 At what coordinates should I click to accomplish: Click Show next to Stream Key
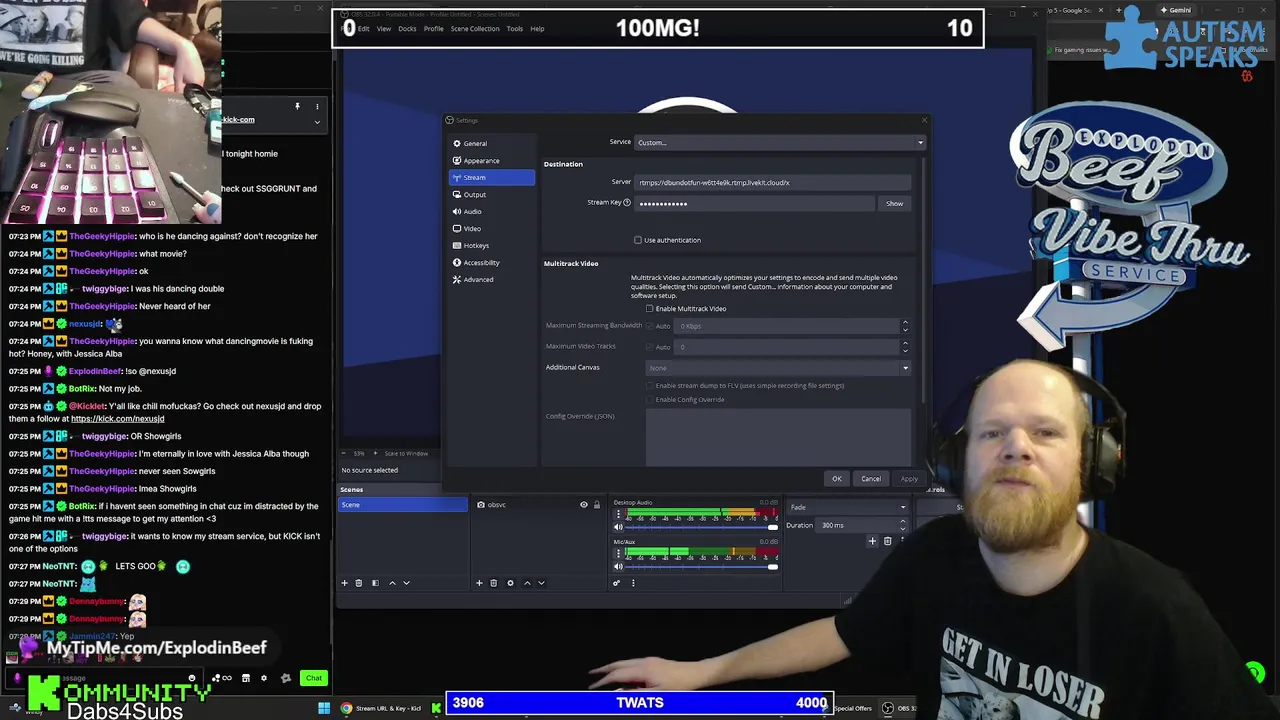pyautogui.click(x=894, y=203)
